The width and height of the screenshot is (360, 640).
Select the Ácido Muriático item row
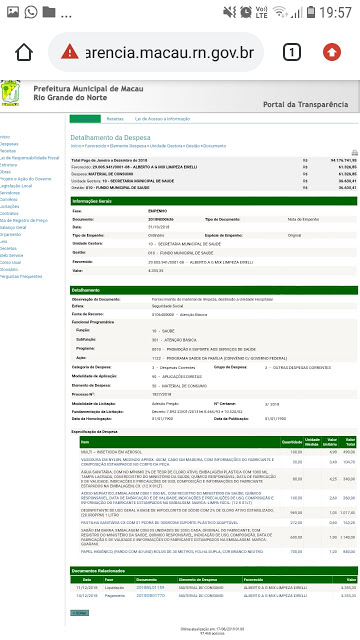click(218, 498)
